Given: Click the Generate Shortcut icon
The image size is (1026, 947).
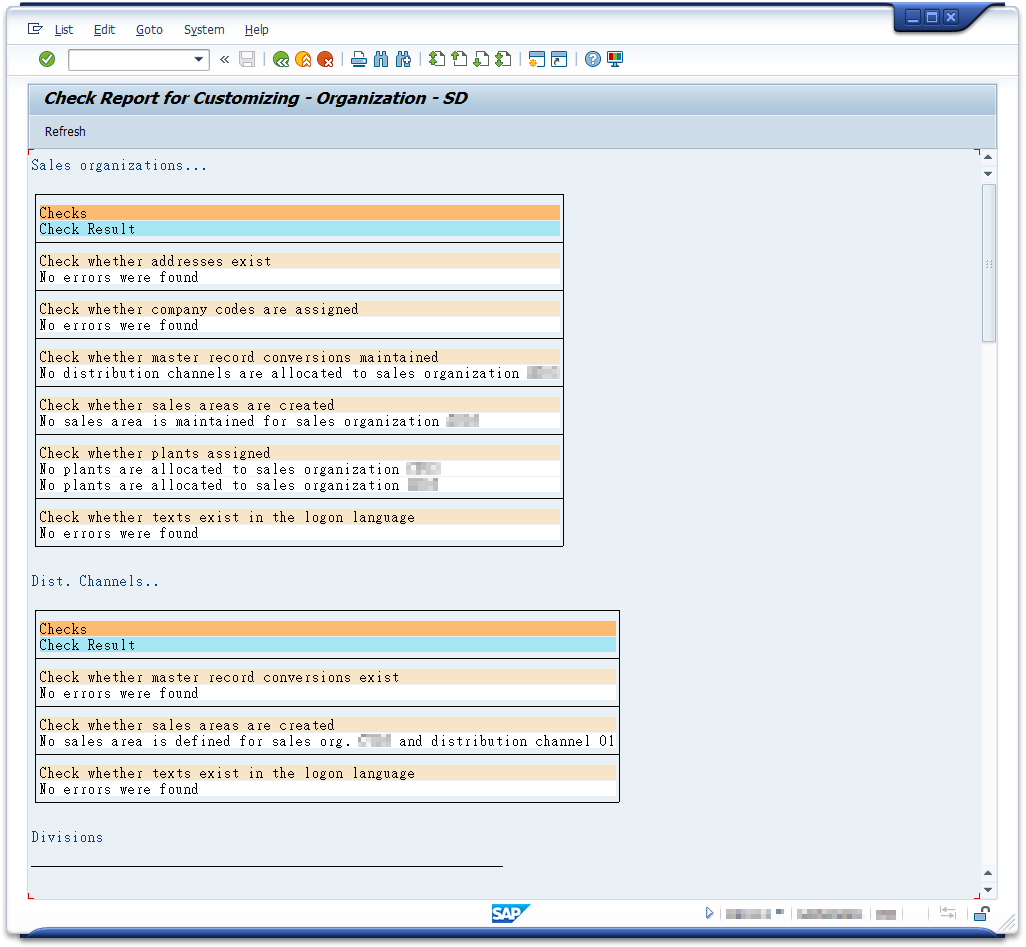Looking at the screenshot, I should pos(559,60).
